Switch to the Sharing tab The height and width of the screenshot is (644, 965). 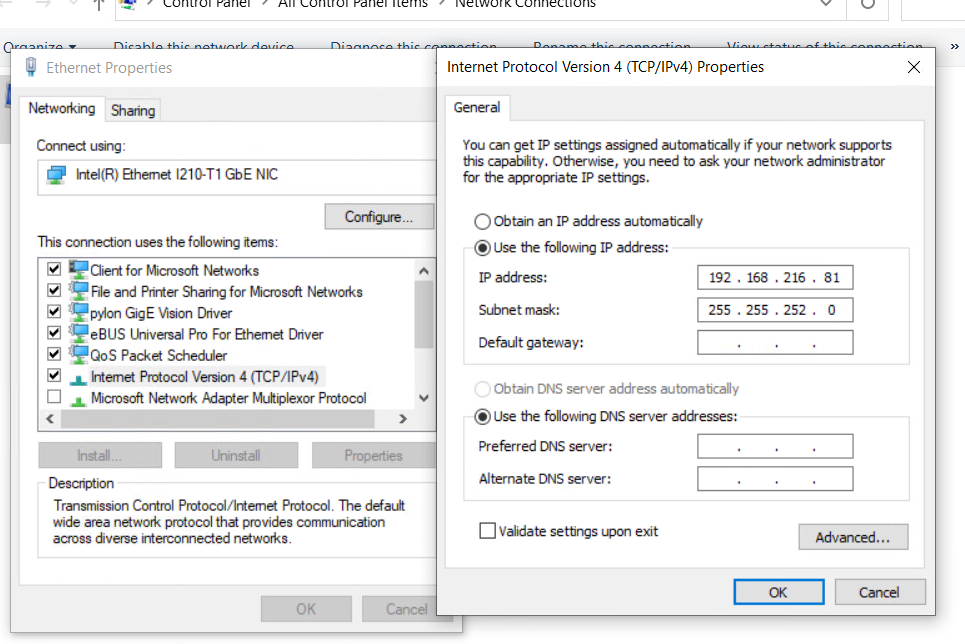click(x=133, y=111)
